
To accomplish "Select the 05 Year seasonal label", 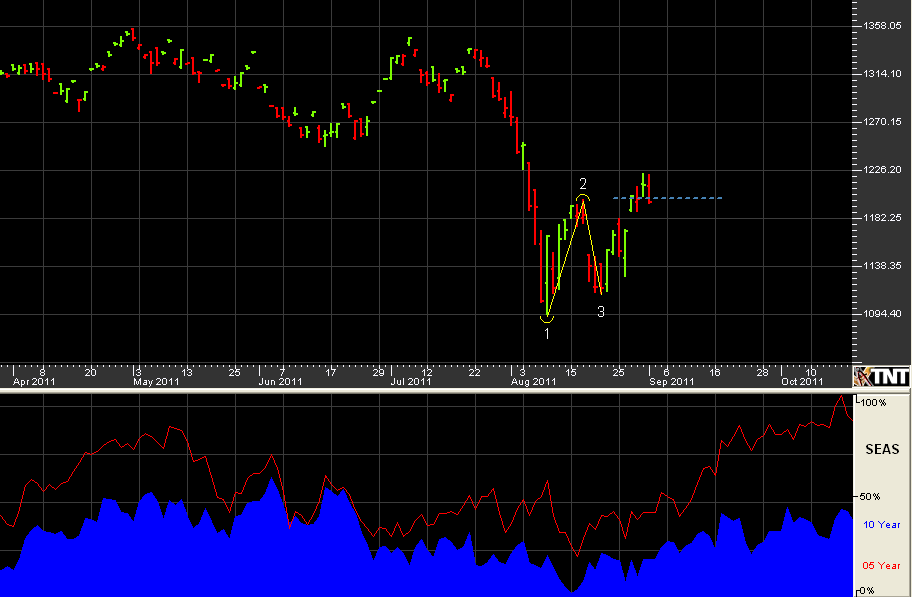I will click(x=881, y=566).
